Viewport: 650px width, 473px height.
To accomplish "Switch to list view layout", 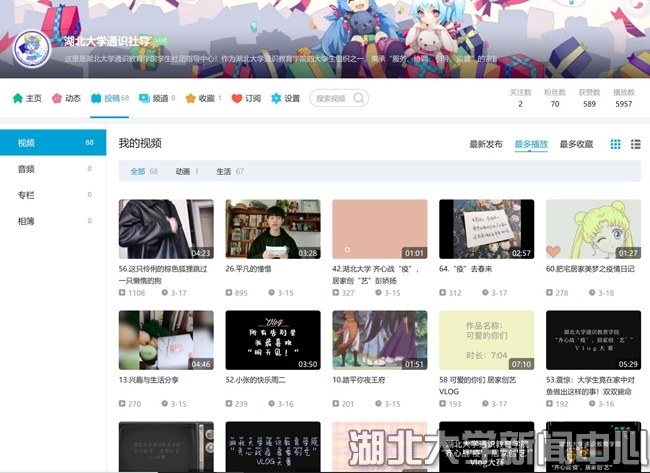I will [636, 144].
